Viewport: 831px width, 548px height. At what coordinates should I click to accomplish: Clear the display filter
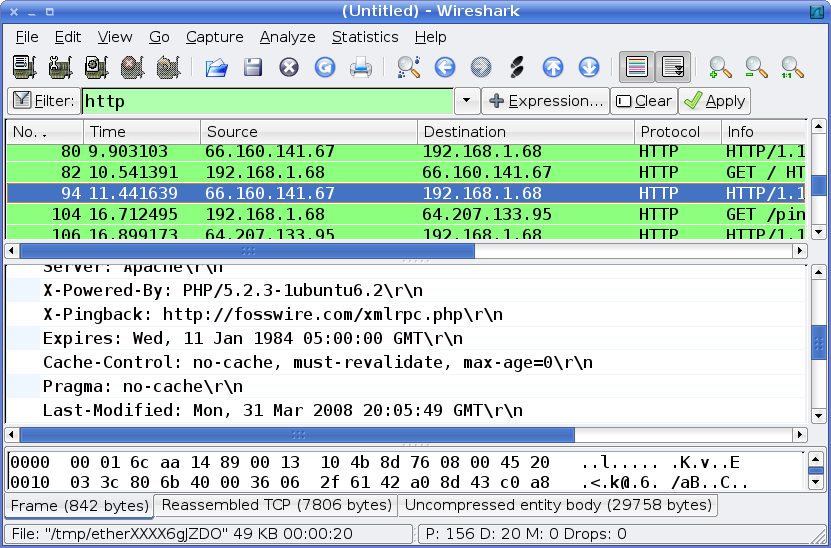(x=644, y=101)
